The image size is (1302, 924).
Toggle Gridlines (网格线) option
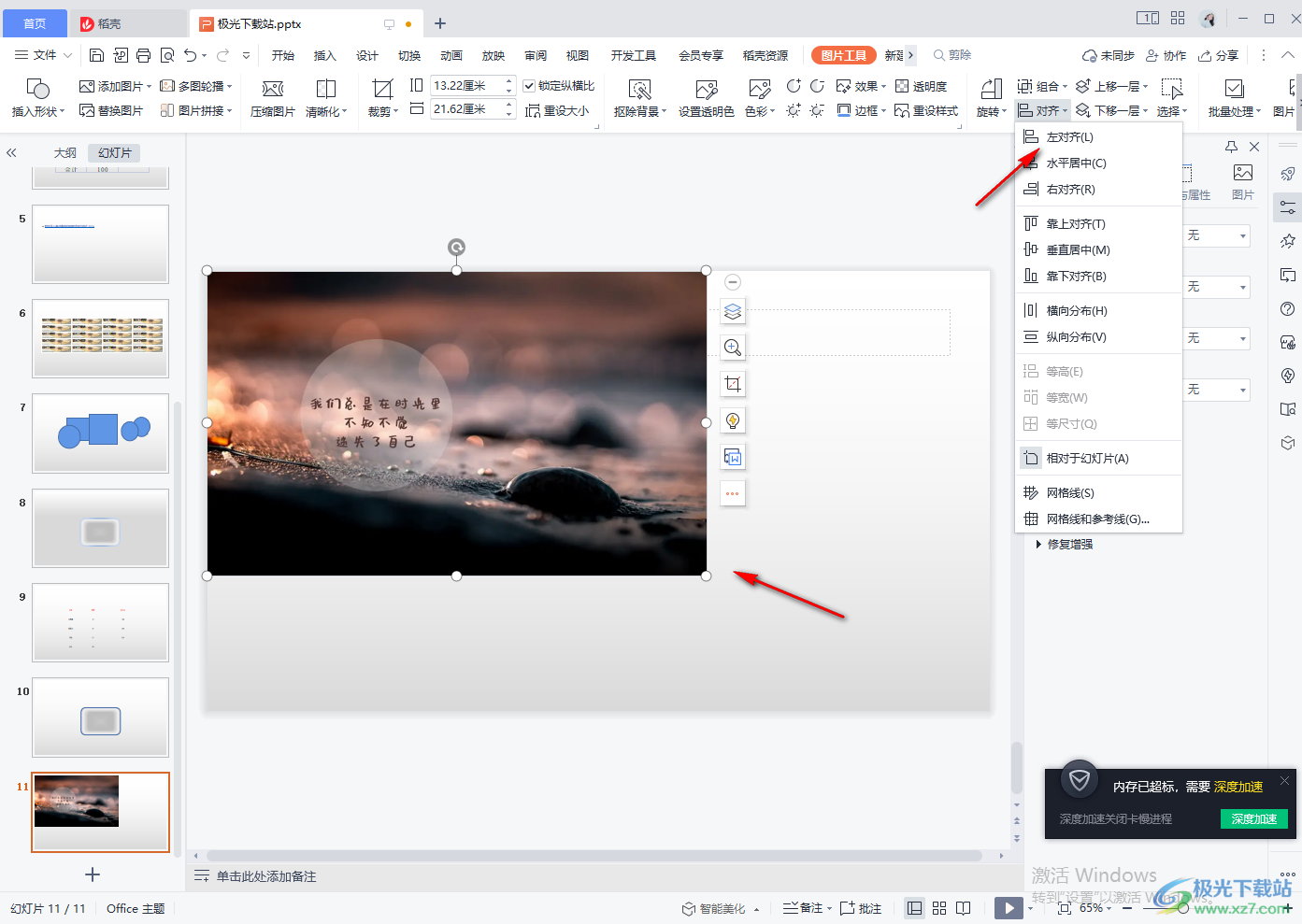tap(1098, 492)
